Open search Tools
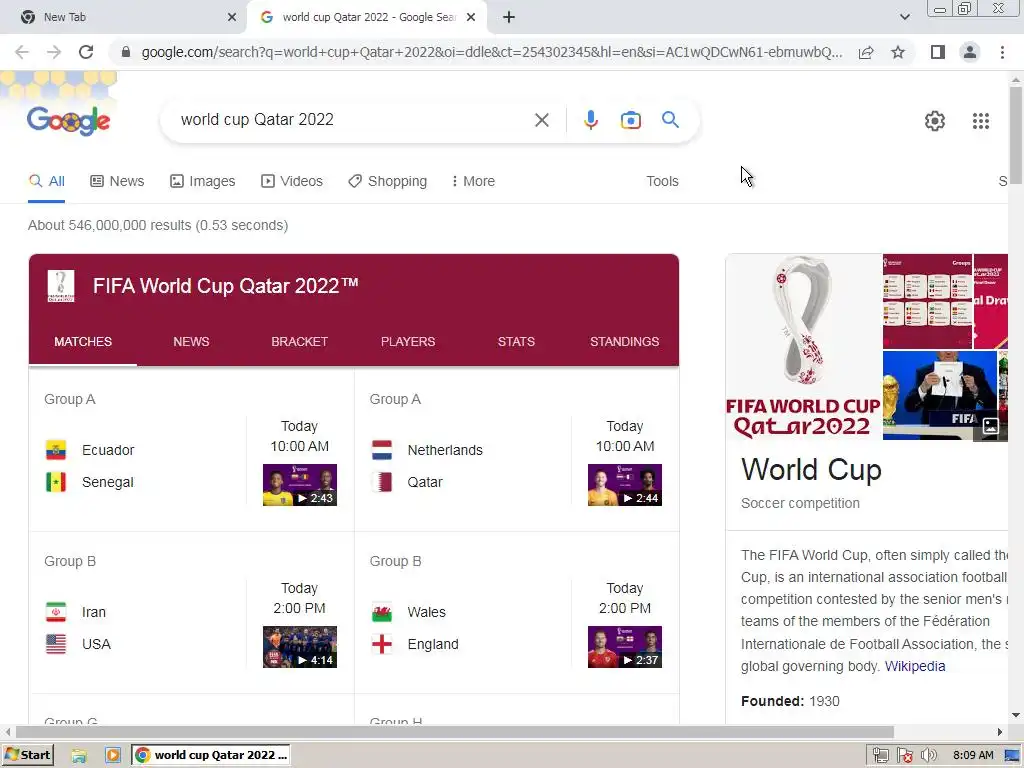 pyautogui.click(x=662, y=181)
